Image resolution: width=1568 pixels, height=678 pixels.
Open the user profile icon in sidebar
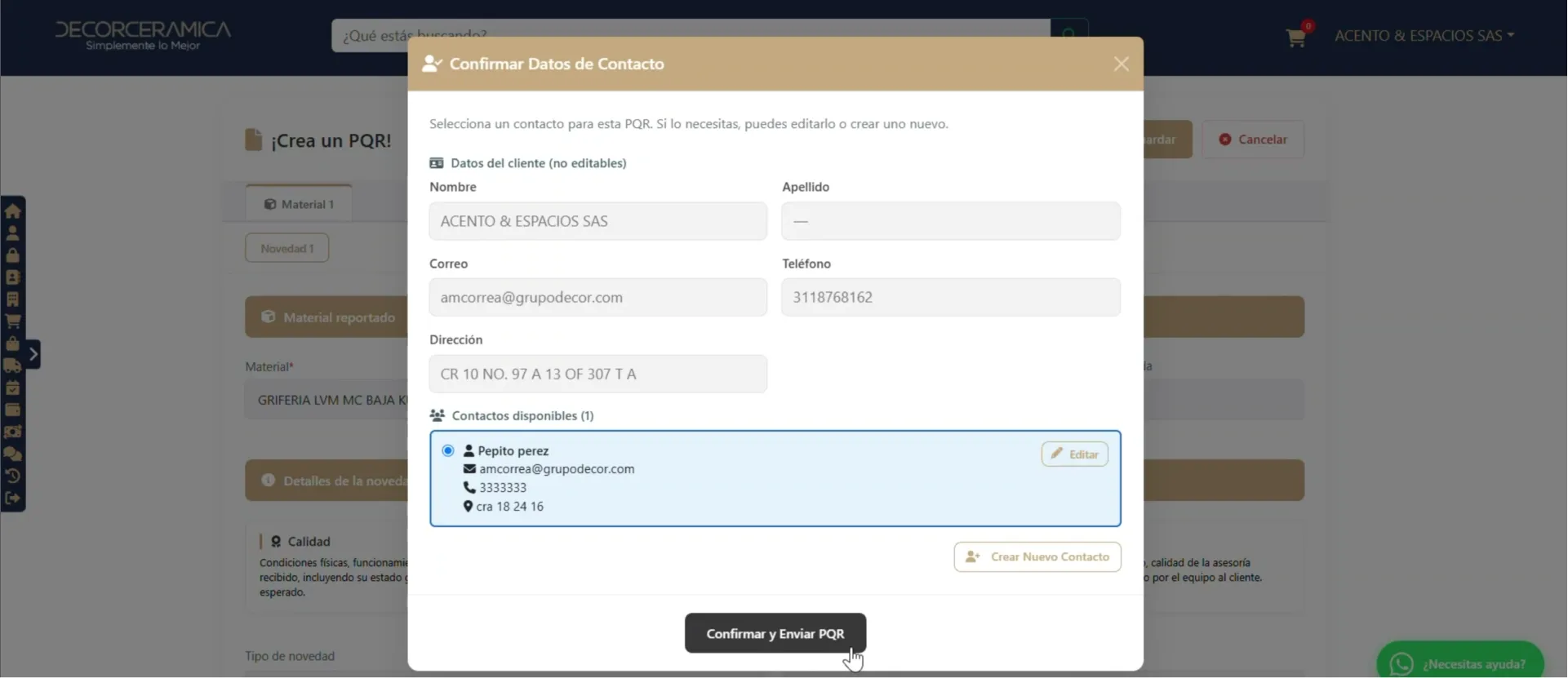(x=12, y=233)
